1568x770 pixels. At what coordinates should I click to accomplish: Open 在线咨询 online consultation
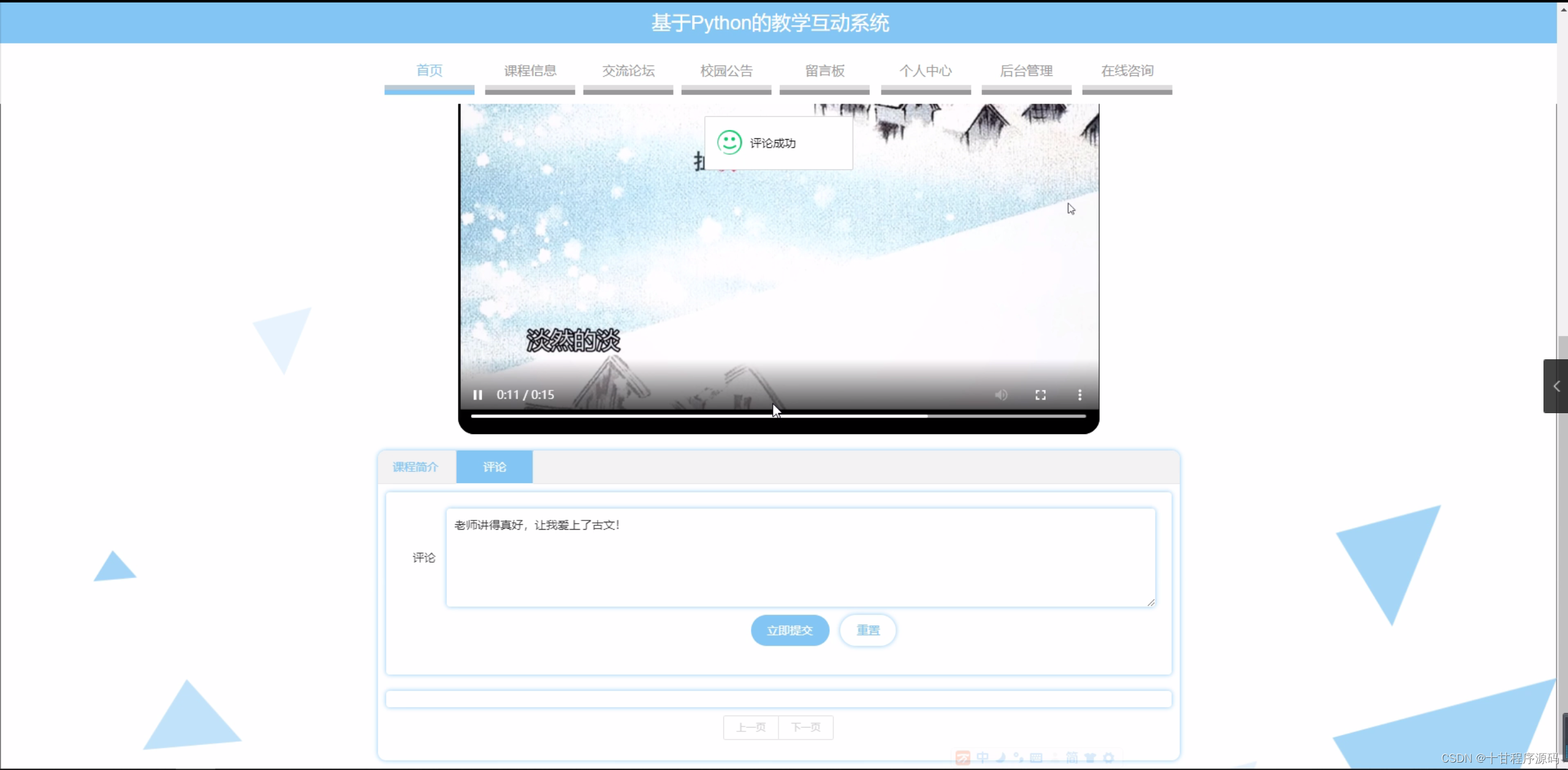[1127, 71]
